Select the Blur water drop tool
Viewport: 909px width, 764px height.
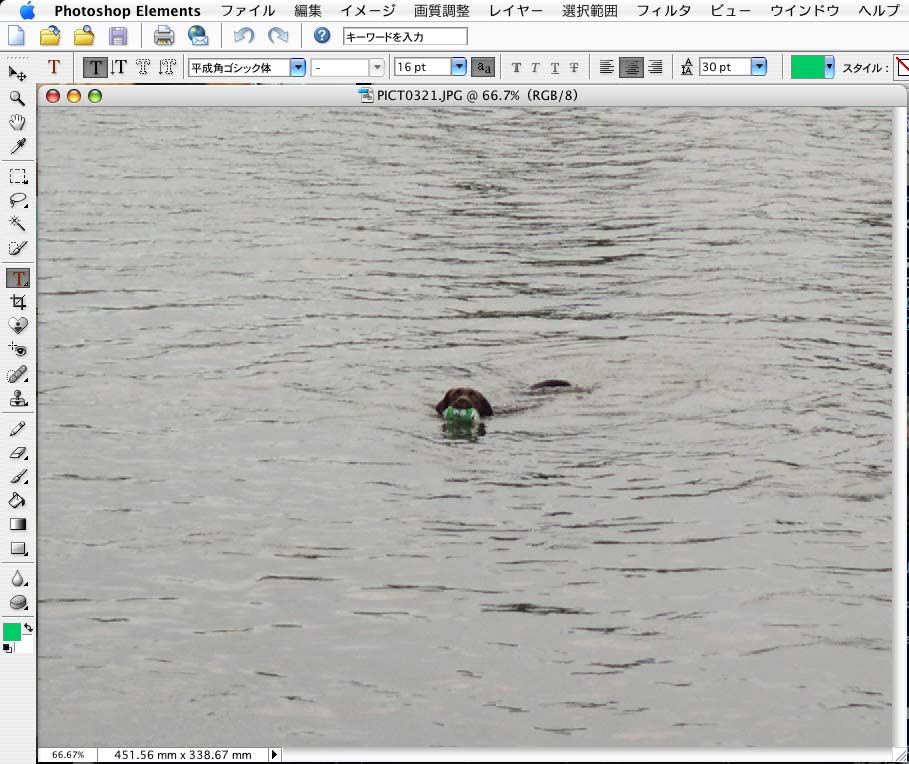[x=17, y=579]
